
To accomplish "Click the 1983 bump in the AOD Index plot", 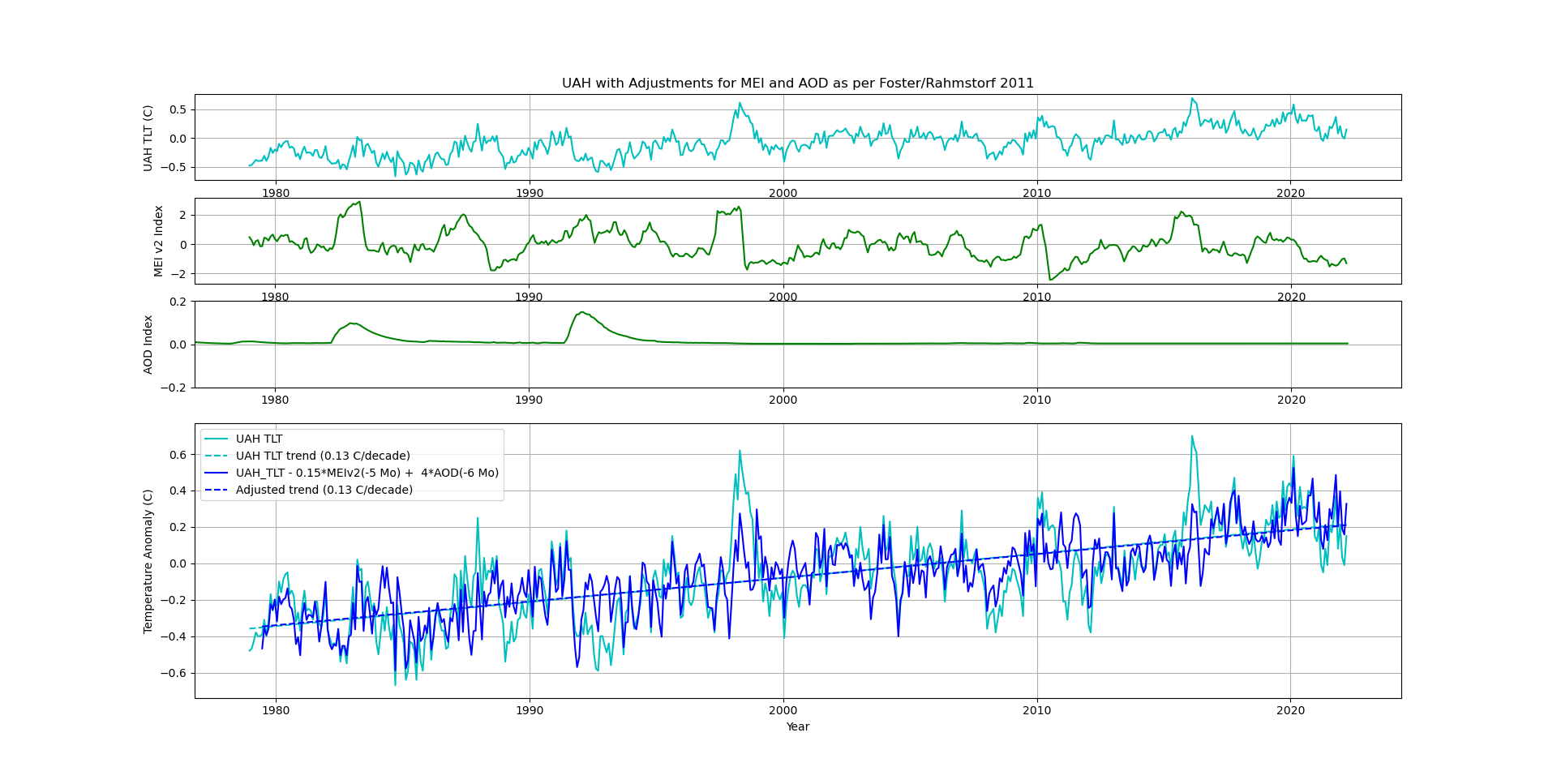I will (352, 323).
